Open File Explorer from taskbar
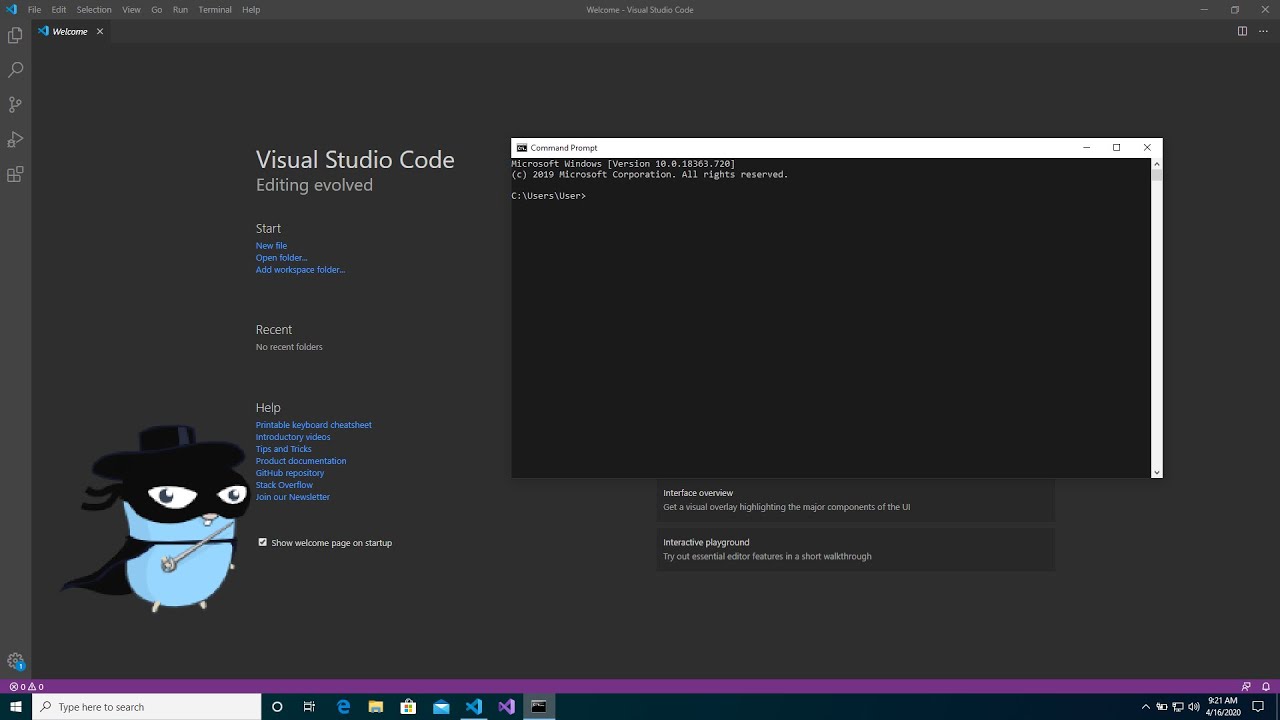Image resolution: width=1280 pixels, height=720 pixels. tap(376, 707)
